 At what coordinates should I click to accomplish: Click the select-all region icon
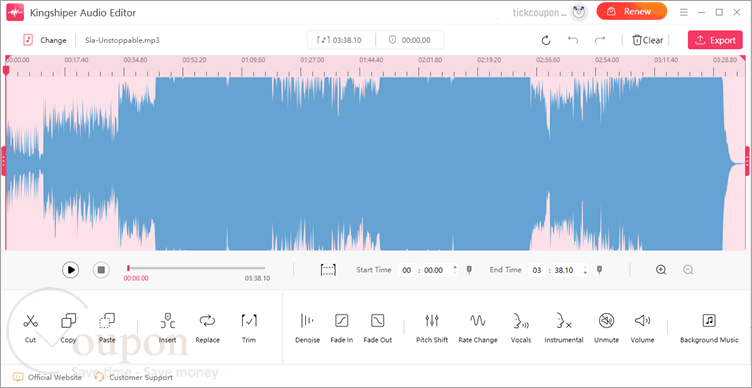pos(328,270)
